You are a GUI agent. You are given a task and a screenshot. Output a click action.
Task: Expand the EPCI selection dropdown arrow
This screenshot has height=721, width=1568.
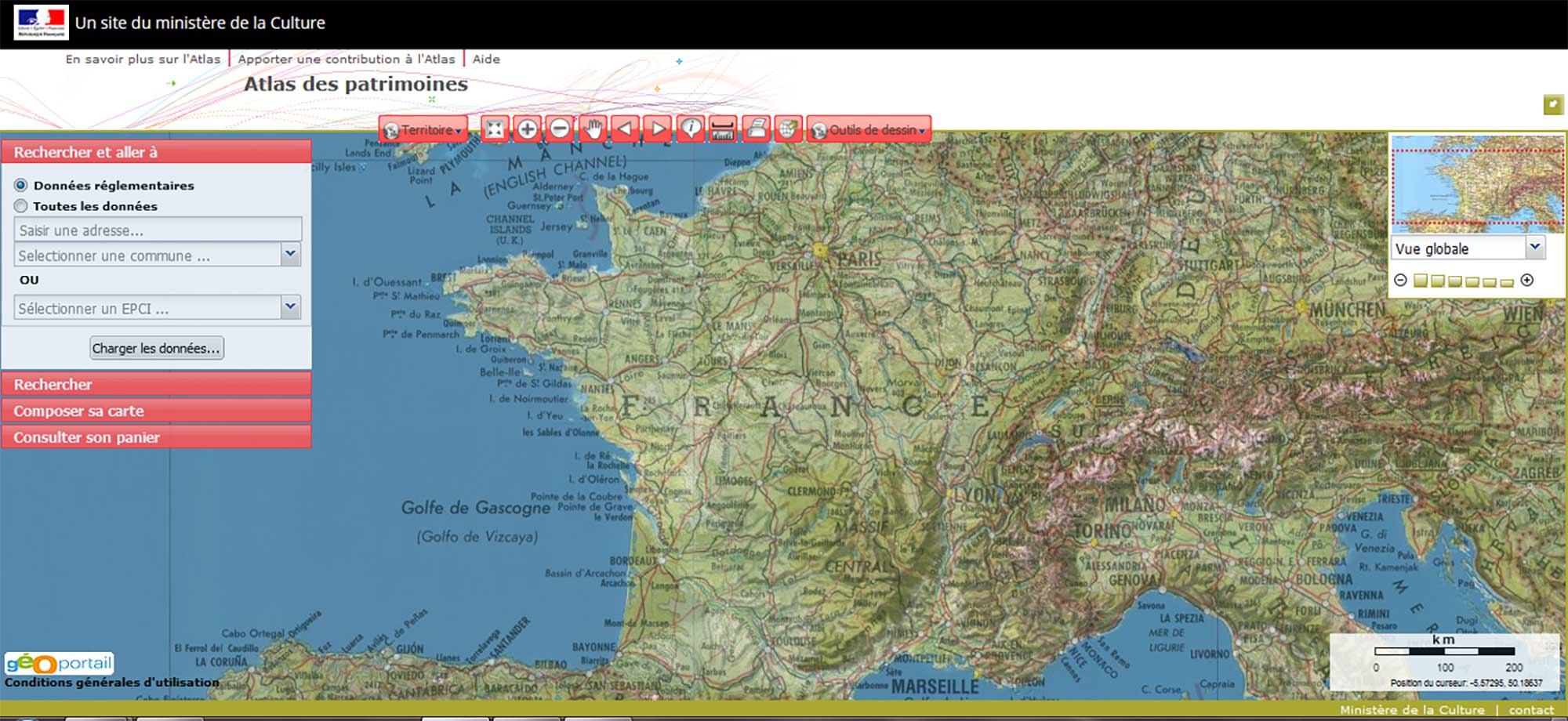tap(291, 306)
